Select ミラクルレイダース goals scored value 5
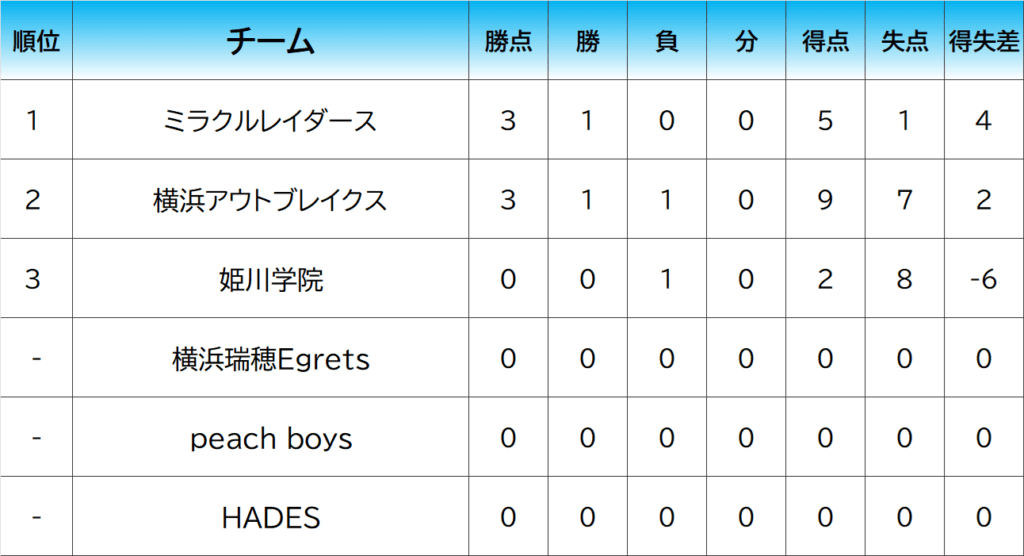The image size is (1024, 556). 825,121
